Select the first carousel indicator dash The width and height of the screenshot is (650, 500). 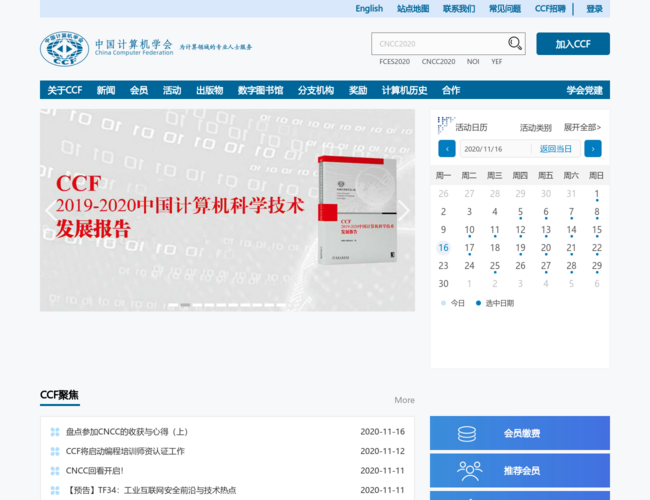tap(173, 305)
